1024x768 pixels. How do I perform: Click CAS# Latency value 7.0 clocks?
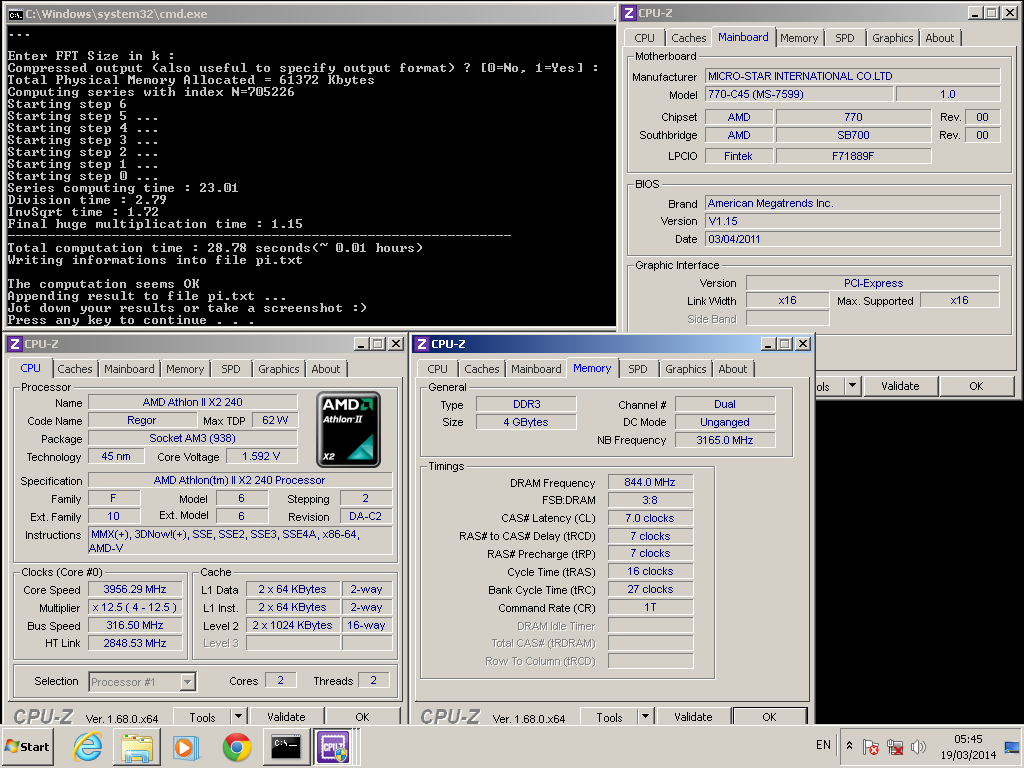click(650, 518)
